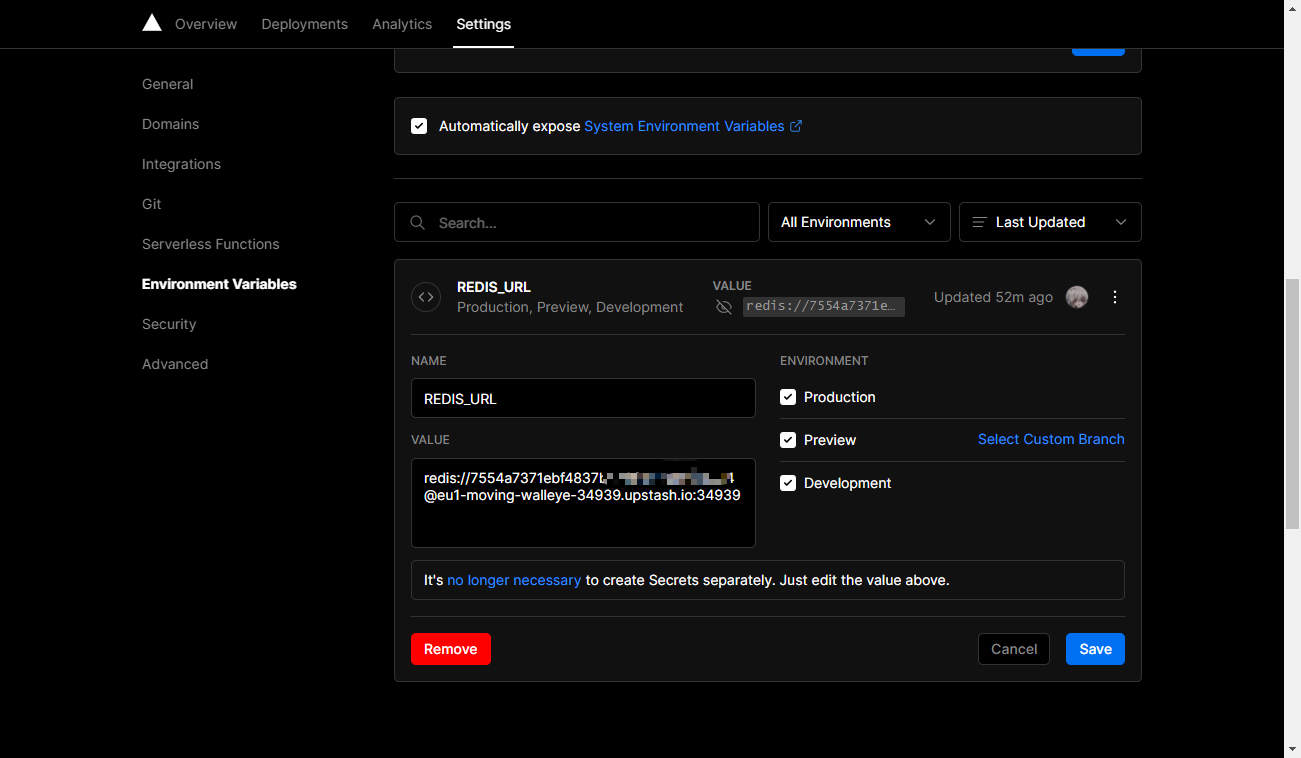Uncheck the Production environment checkbox
This screenshot has height=758, width=1301.
coord(788,397)
